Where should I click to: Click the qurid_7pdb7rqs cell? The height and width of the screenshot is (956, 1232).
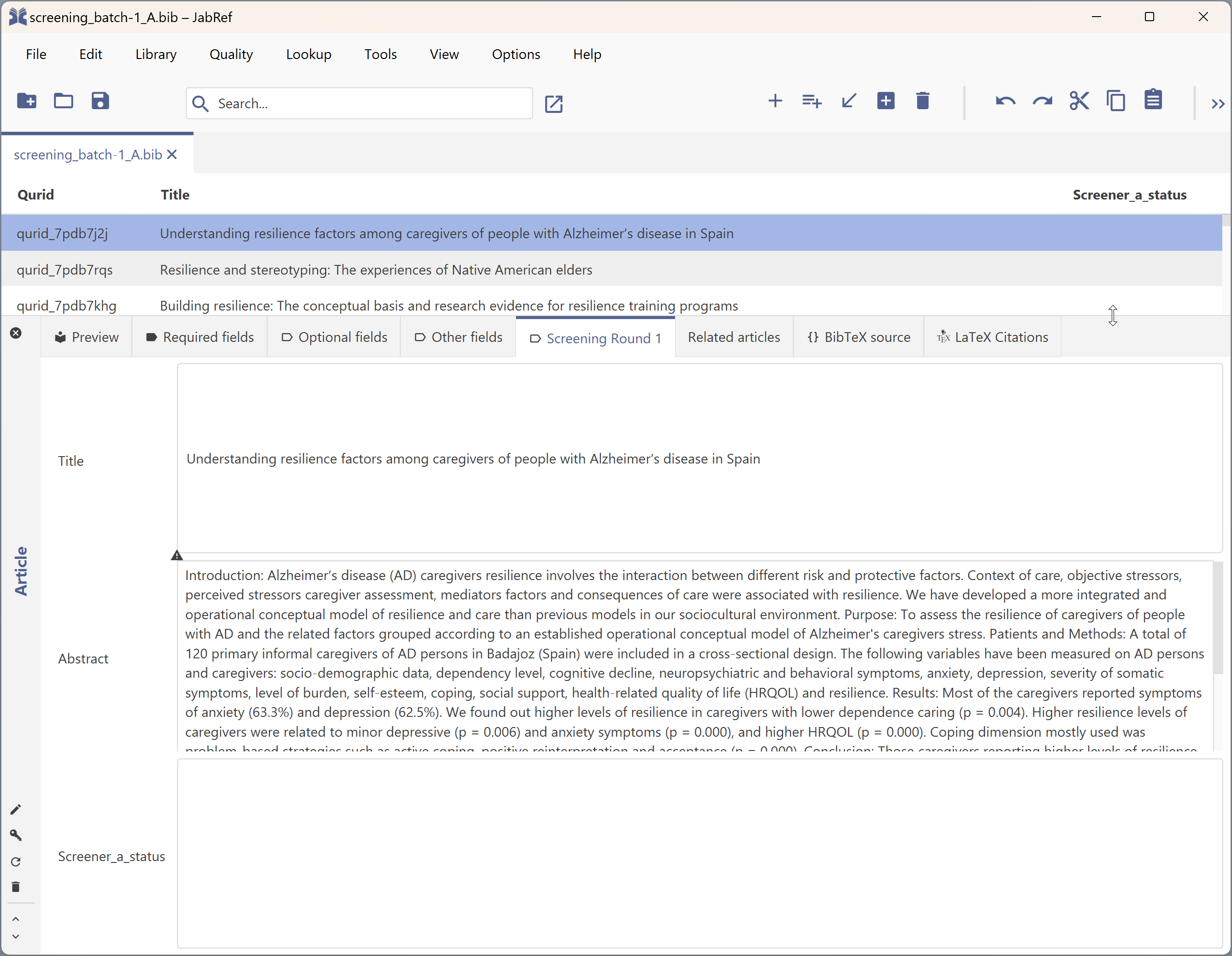(x=65, y=270)
